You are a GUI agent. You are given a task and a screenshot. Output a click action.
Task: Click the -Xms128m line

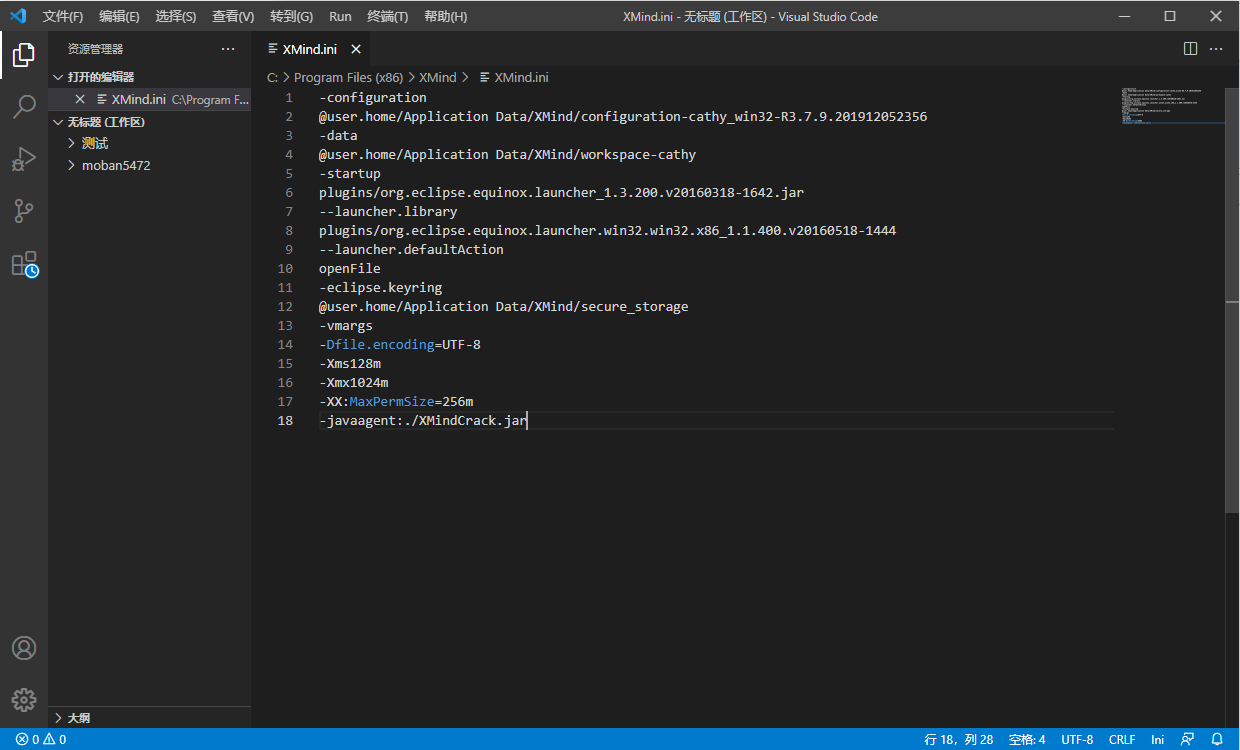[x=350, y=363]
